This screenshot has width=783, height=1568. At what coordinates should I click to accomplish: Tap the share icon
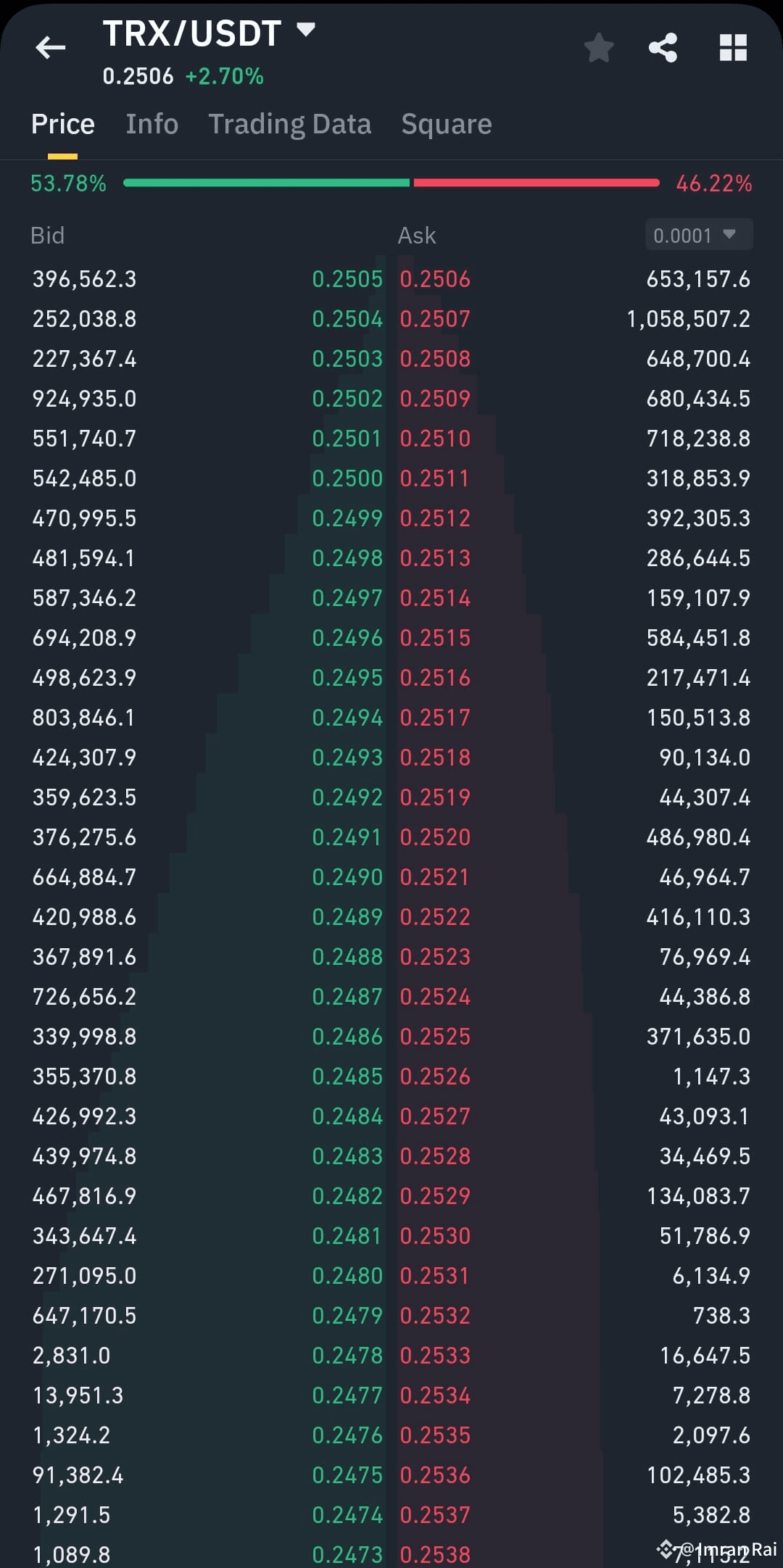[x=664, y=47]
